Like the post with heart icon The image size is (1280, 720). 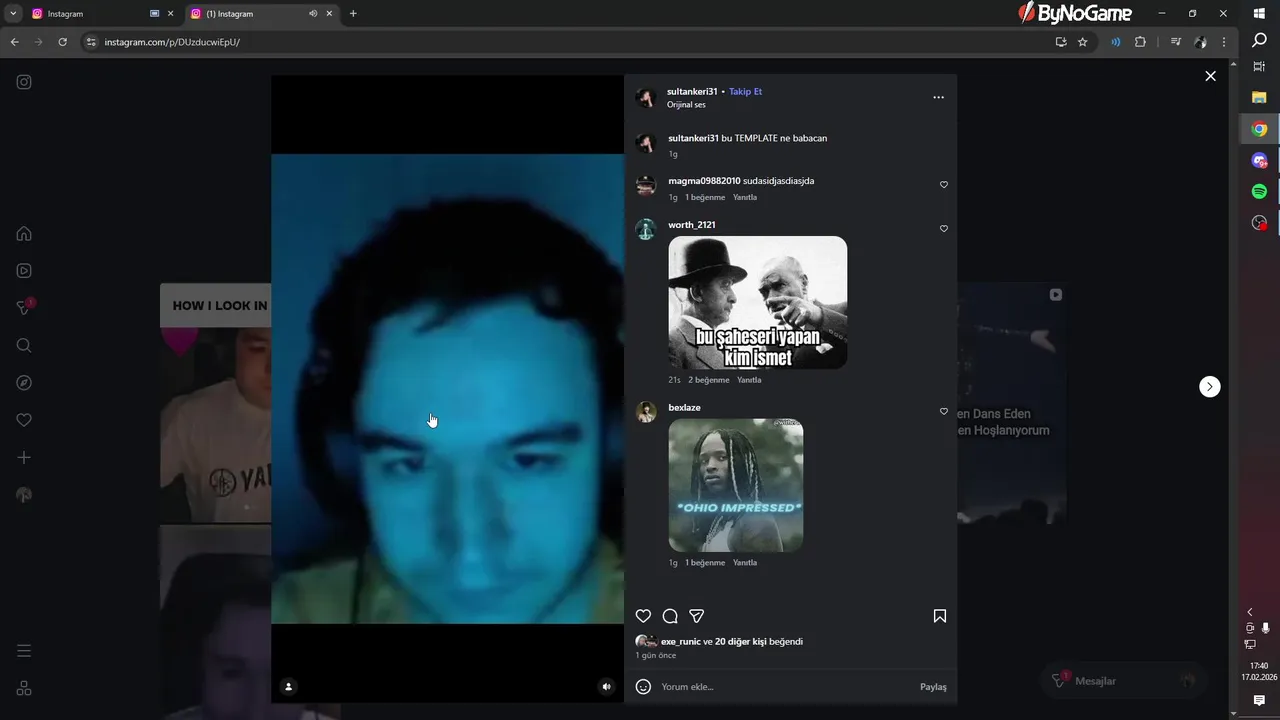(x=644, y=616)
